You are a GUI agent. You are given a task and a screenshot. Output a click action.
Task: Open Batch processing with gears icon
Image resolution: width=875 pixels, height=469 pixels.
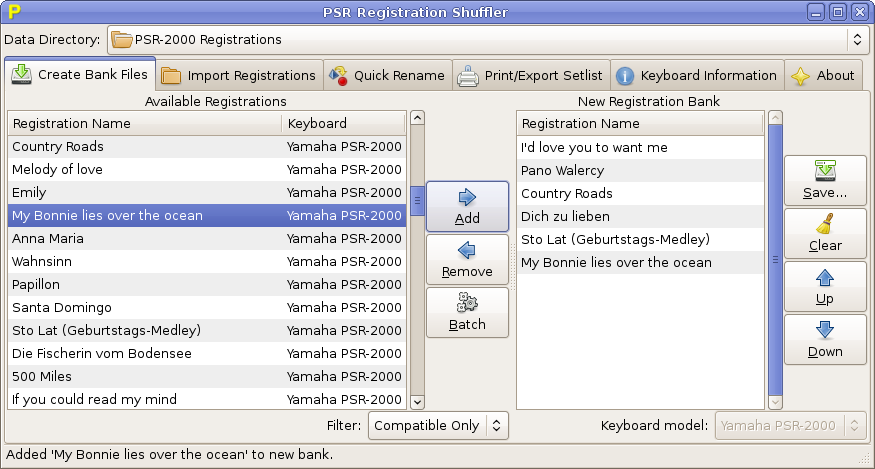(x=467, y=312)
